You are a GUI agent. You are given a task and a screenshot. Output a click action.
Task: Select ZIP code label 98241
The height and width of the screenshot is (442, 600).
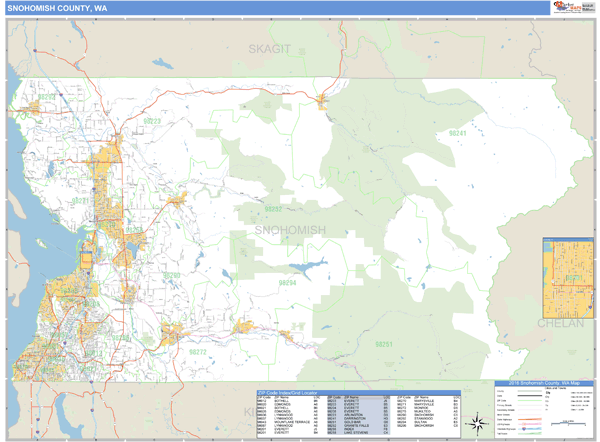458,133
